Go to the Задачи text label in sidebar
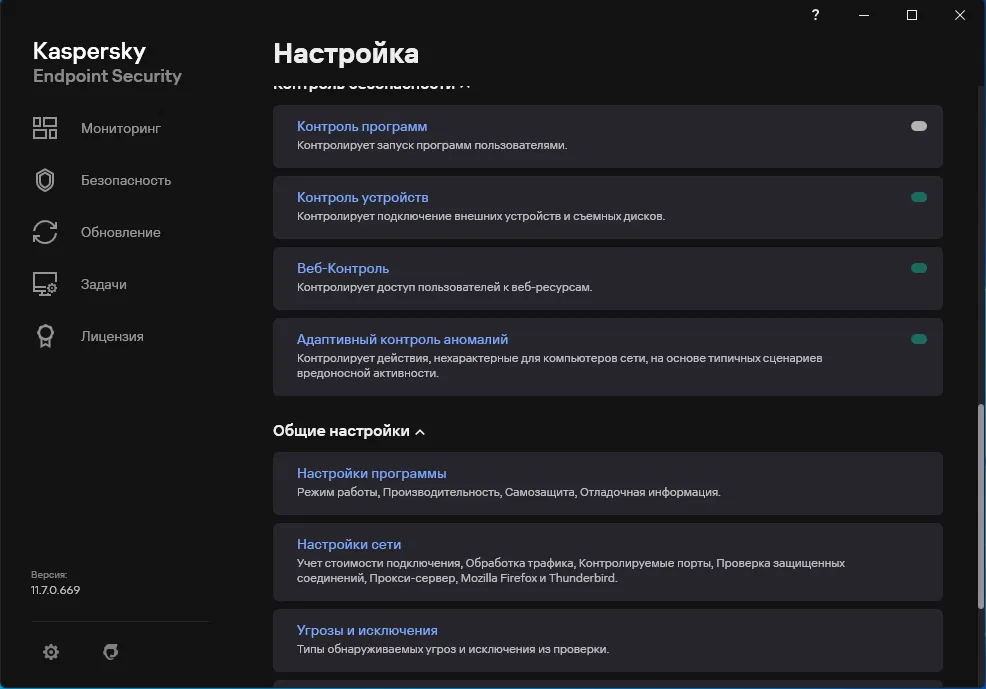Image resolution: width=986 pixels, height=689 pixels. 104,284
